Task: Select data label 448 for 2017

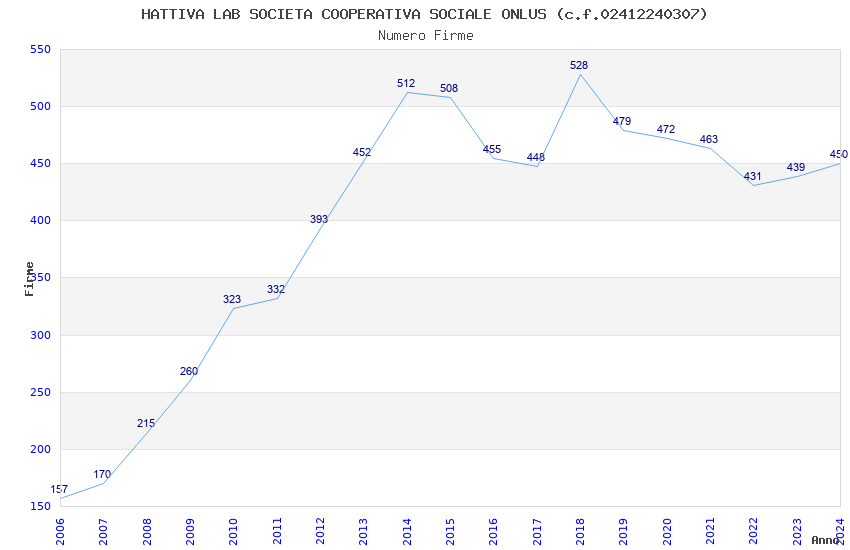Action: click(536, 157)
